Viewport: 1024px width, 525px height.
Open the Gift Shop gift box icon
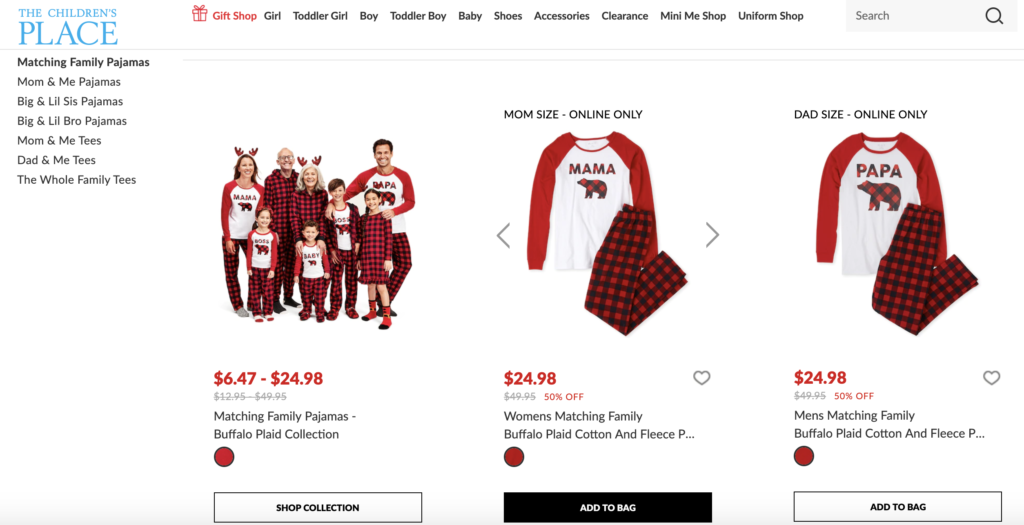click(200, 14)
